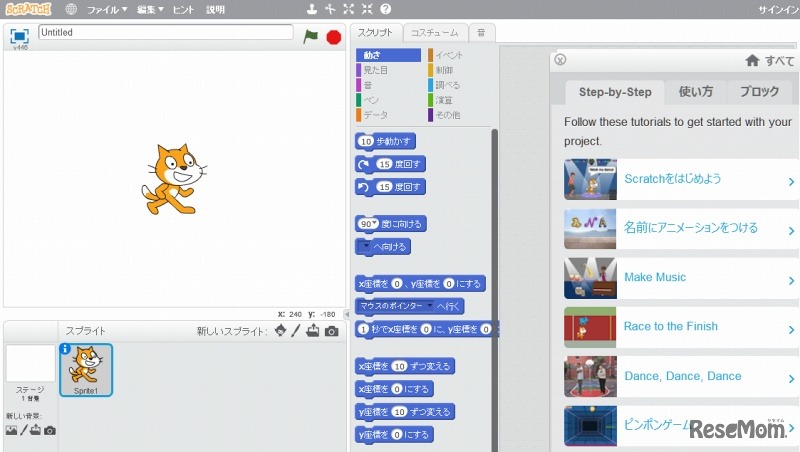Switch to the コスチューム tab
Image resolution: width=800 pixels, height=452 pixels.
pos(434,33)
